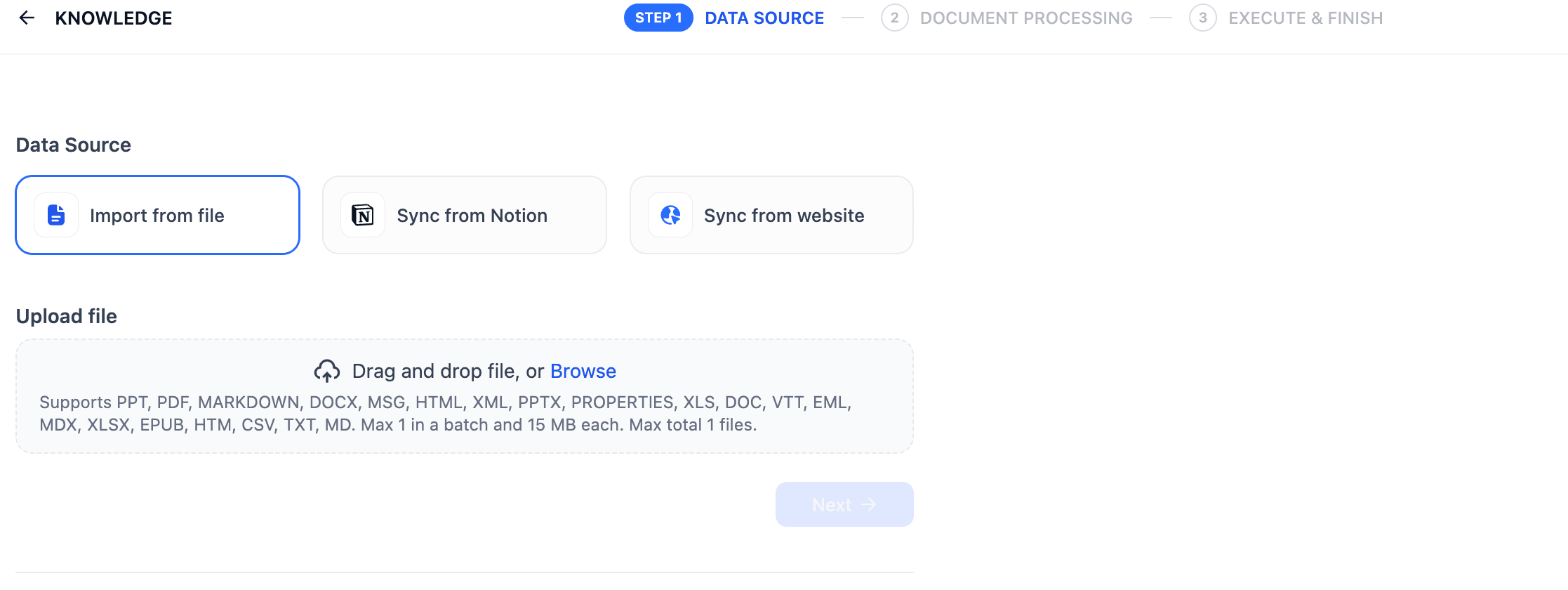Viewport: 1568px width, 590px height.
Task: Click the globe website icon
Action: [x=670, y=215]
